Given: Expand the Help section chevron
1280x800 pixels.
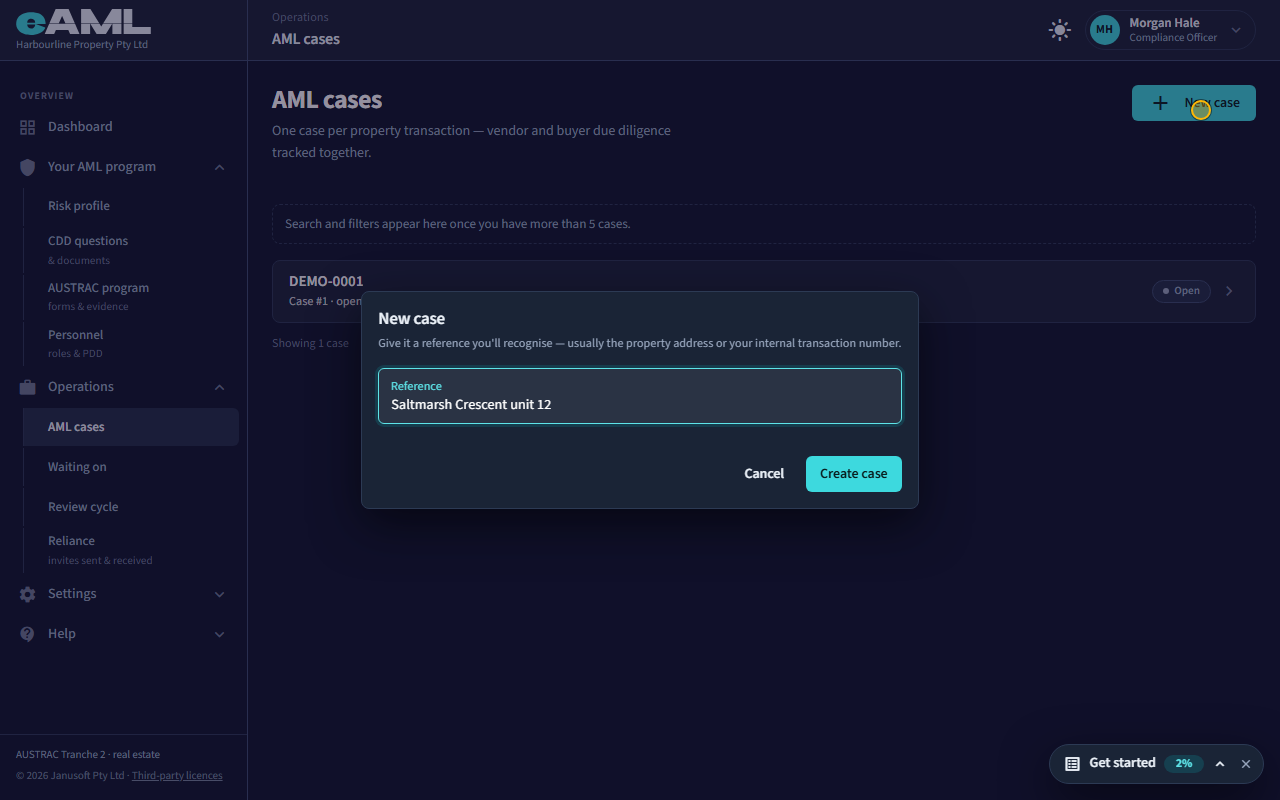Looking at the screenshot, I should 220,634.
